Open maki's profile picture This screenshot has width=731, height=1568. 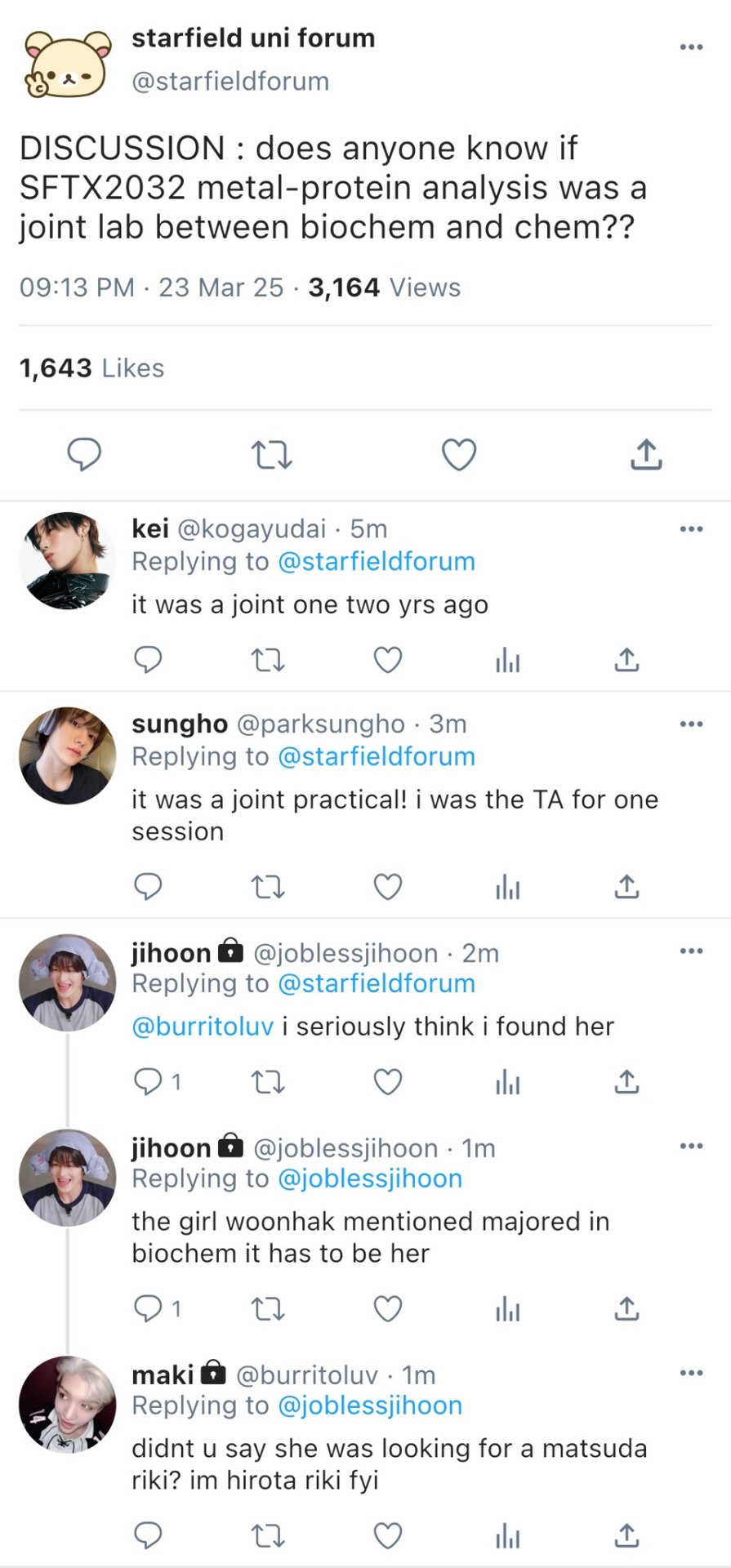[x=67, y=1405]
